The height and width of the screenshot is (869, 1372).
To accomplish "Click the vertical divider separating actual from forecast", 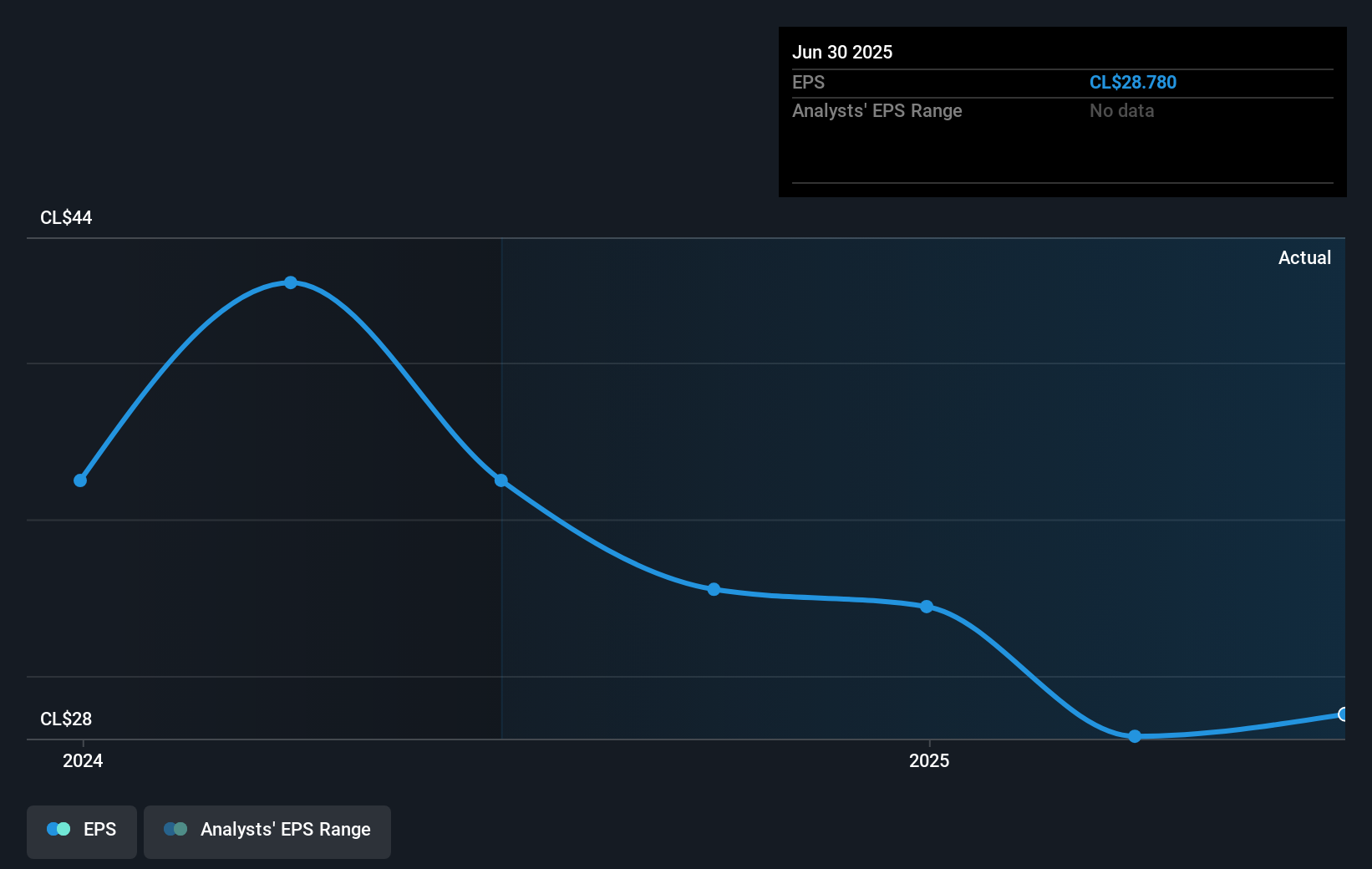I will (501, 485).
